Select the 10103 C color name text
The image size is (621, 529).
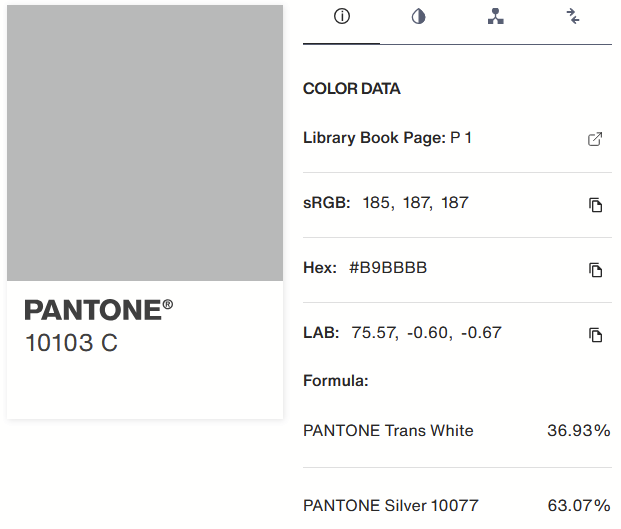71,343
